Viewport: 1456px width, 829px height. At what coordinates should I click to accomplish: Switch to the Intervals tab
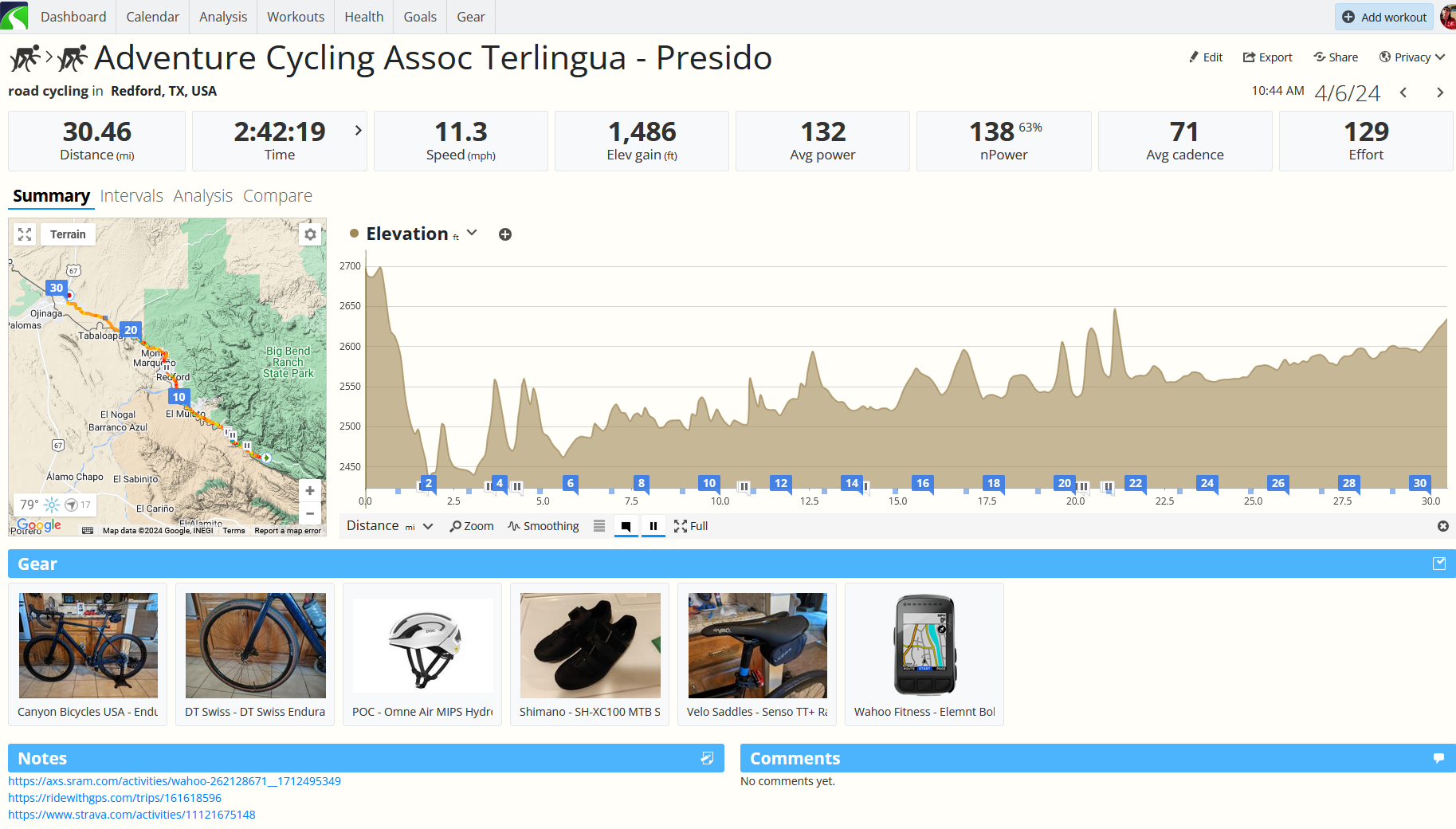(x=131, y=196)
